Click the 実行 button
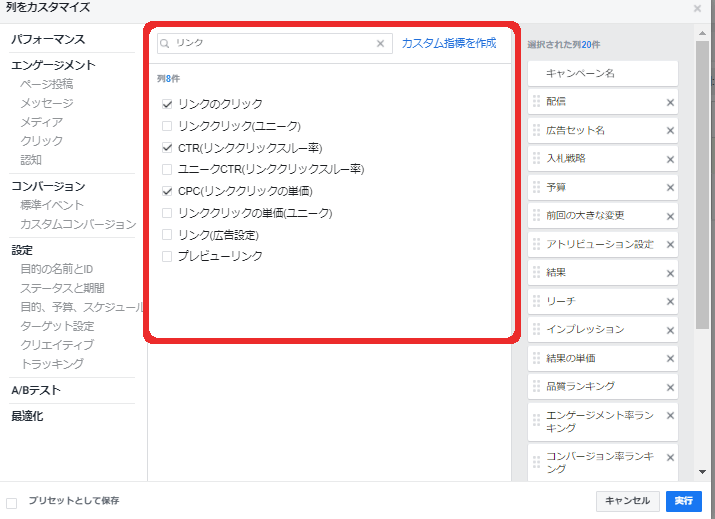Screen dimensions: 715x519 (684, 501)
